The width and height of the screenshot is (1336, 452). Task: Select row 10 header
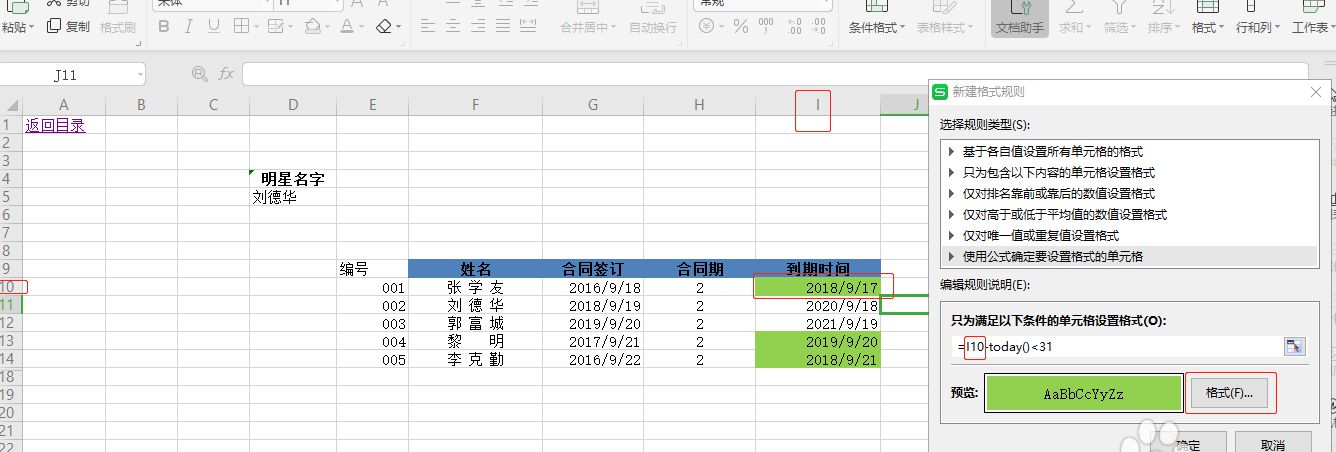pyautogui.click(x=11, y=287)
